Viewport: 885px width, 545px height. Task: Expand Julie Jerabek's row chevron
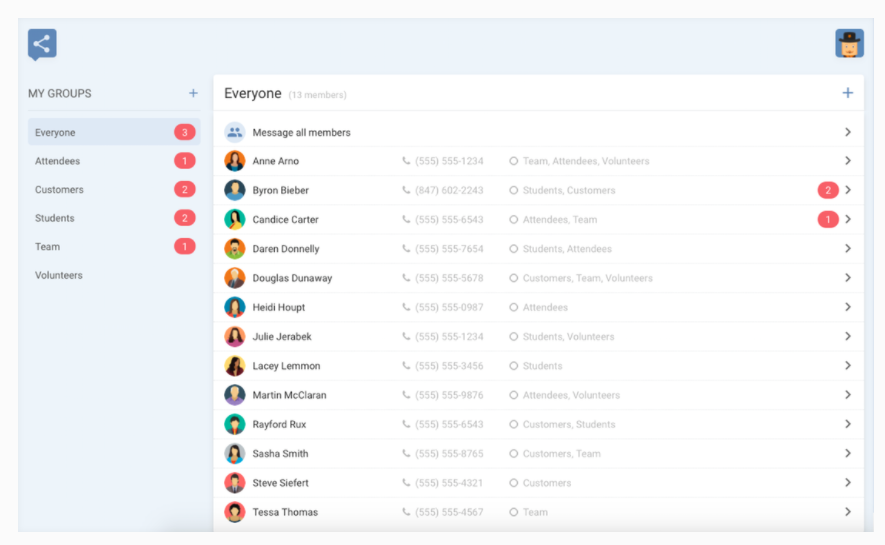848,337
